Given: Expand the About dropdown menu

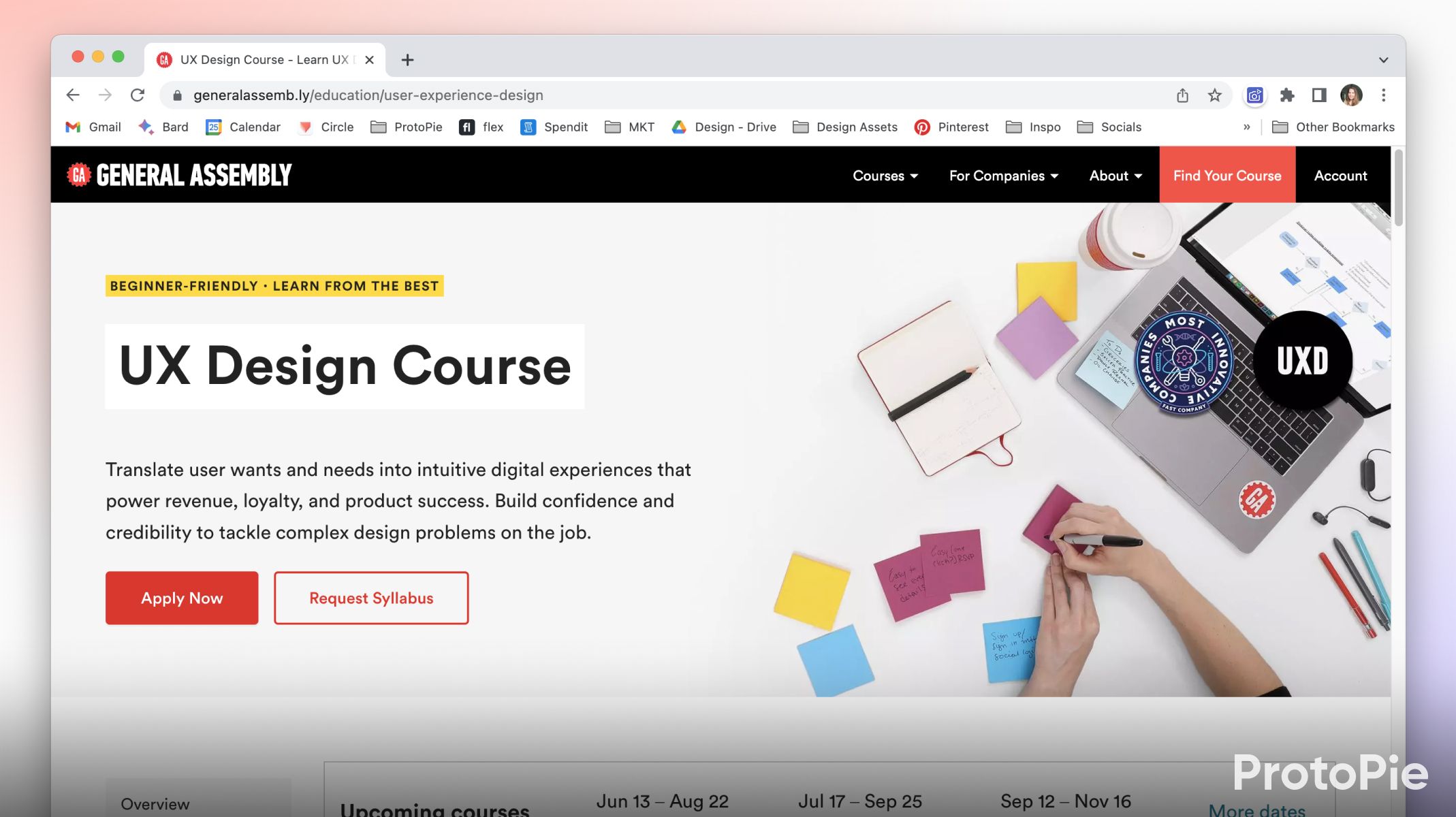Looking at the screenshot, I should point(1114,175).
